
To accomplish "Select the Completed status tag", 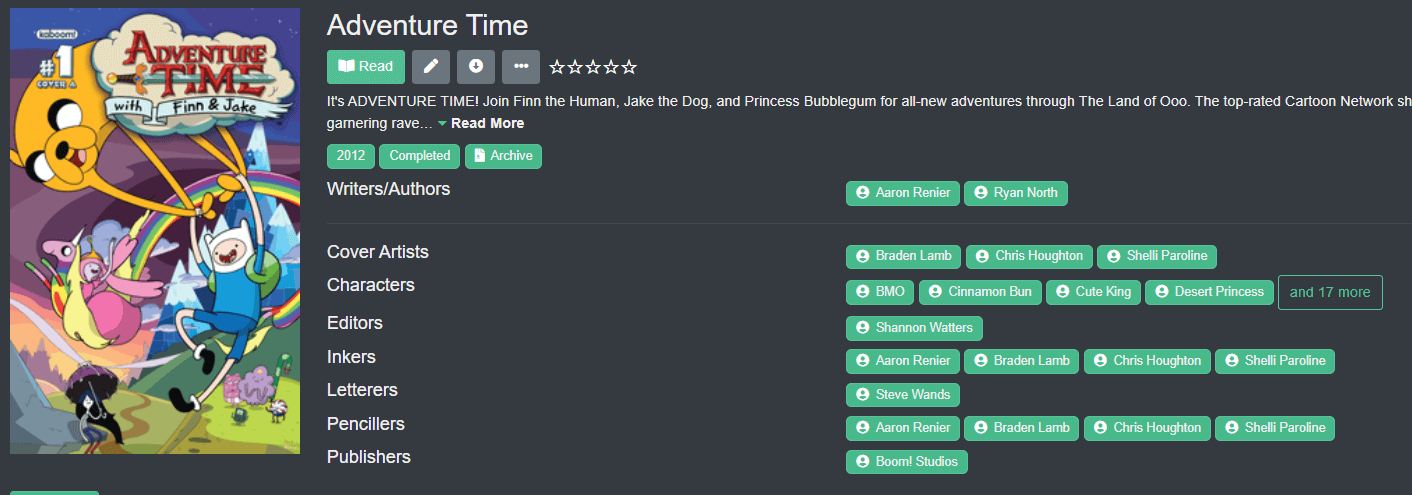I will pos(420,156).
